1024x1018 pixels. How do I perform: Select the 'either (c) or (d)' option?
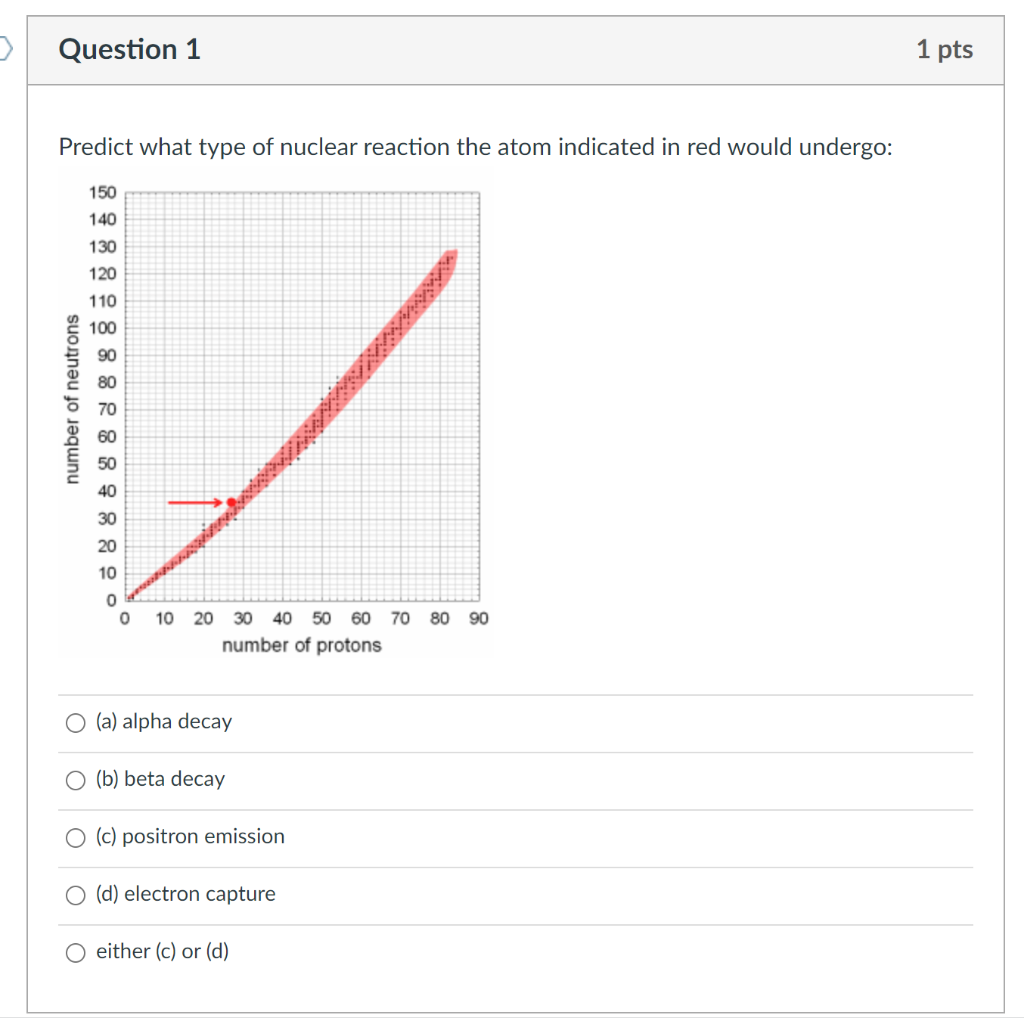[75, 953]
